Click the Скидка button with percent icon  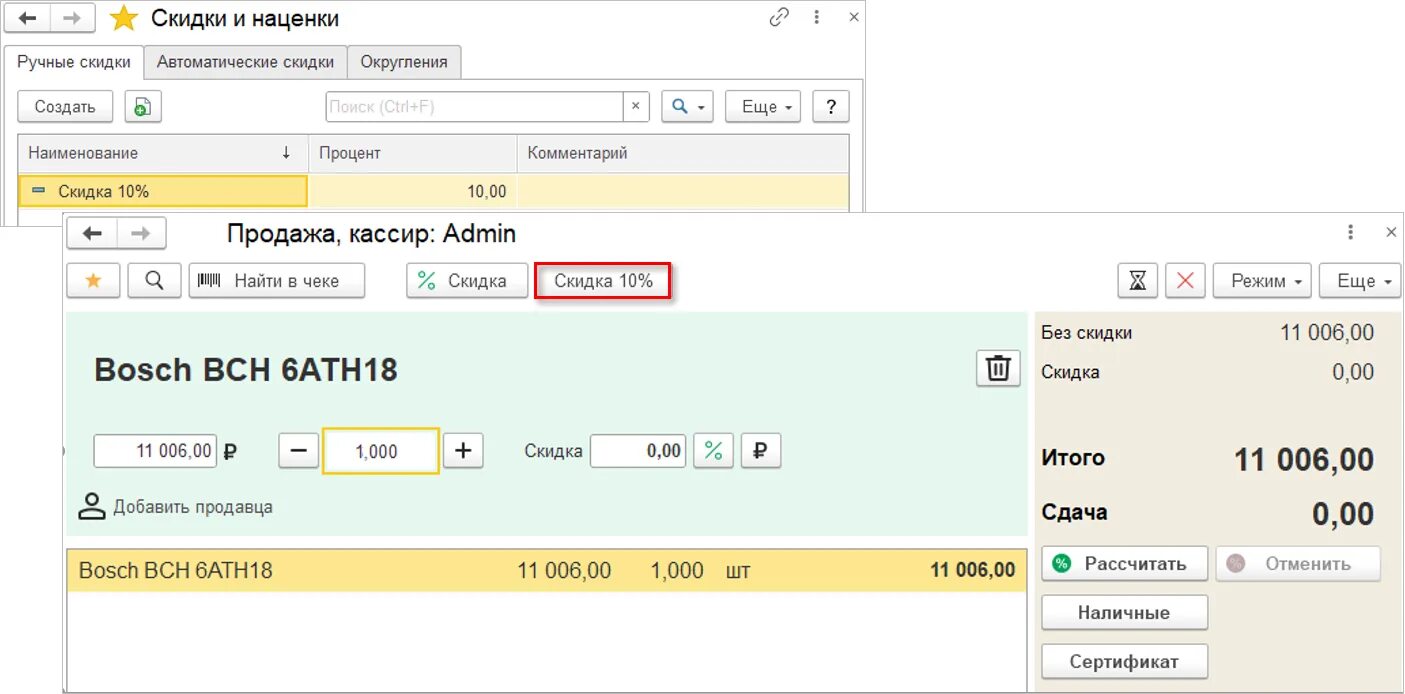[x=467, y=281]
